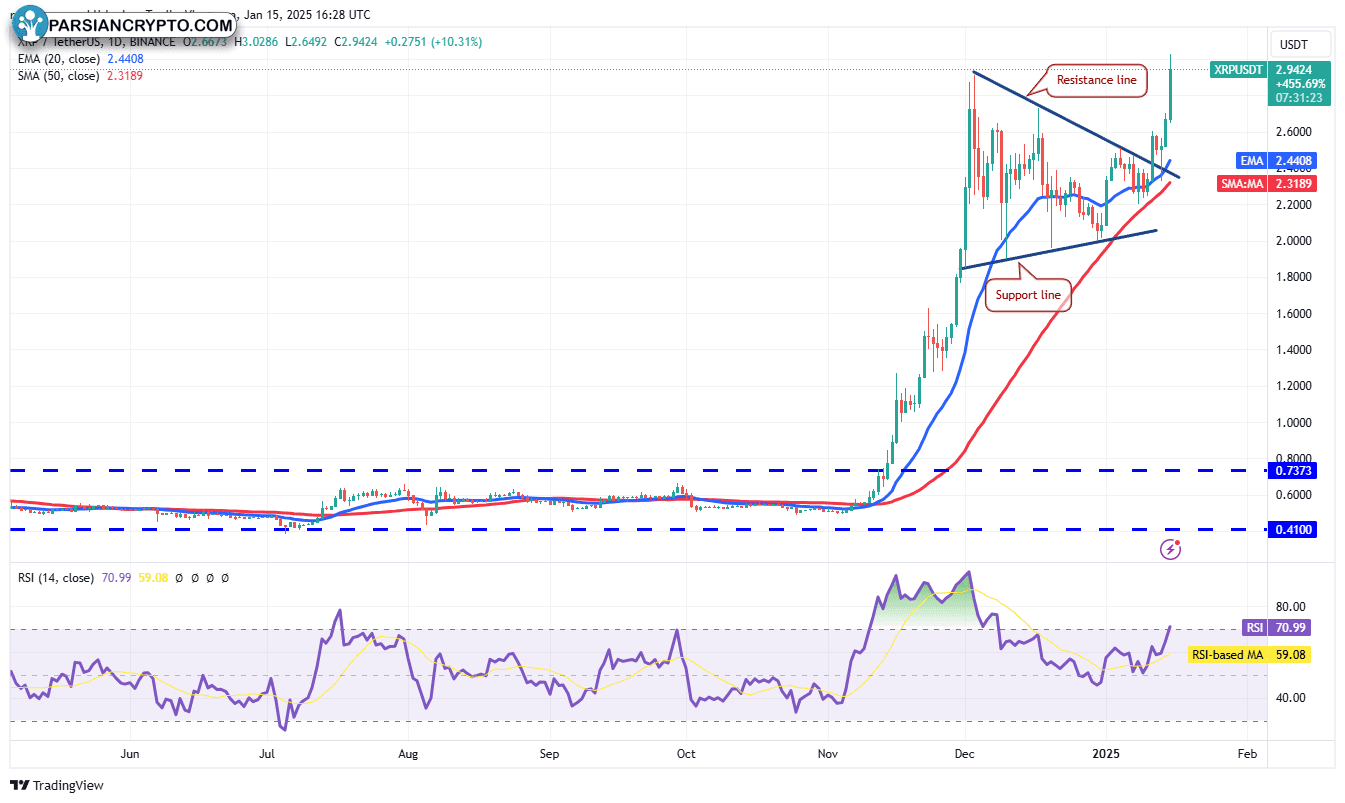Click the Jul label on the time axis

tap(267, 752)
